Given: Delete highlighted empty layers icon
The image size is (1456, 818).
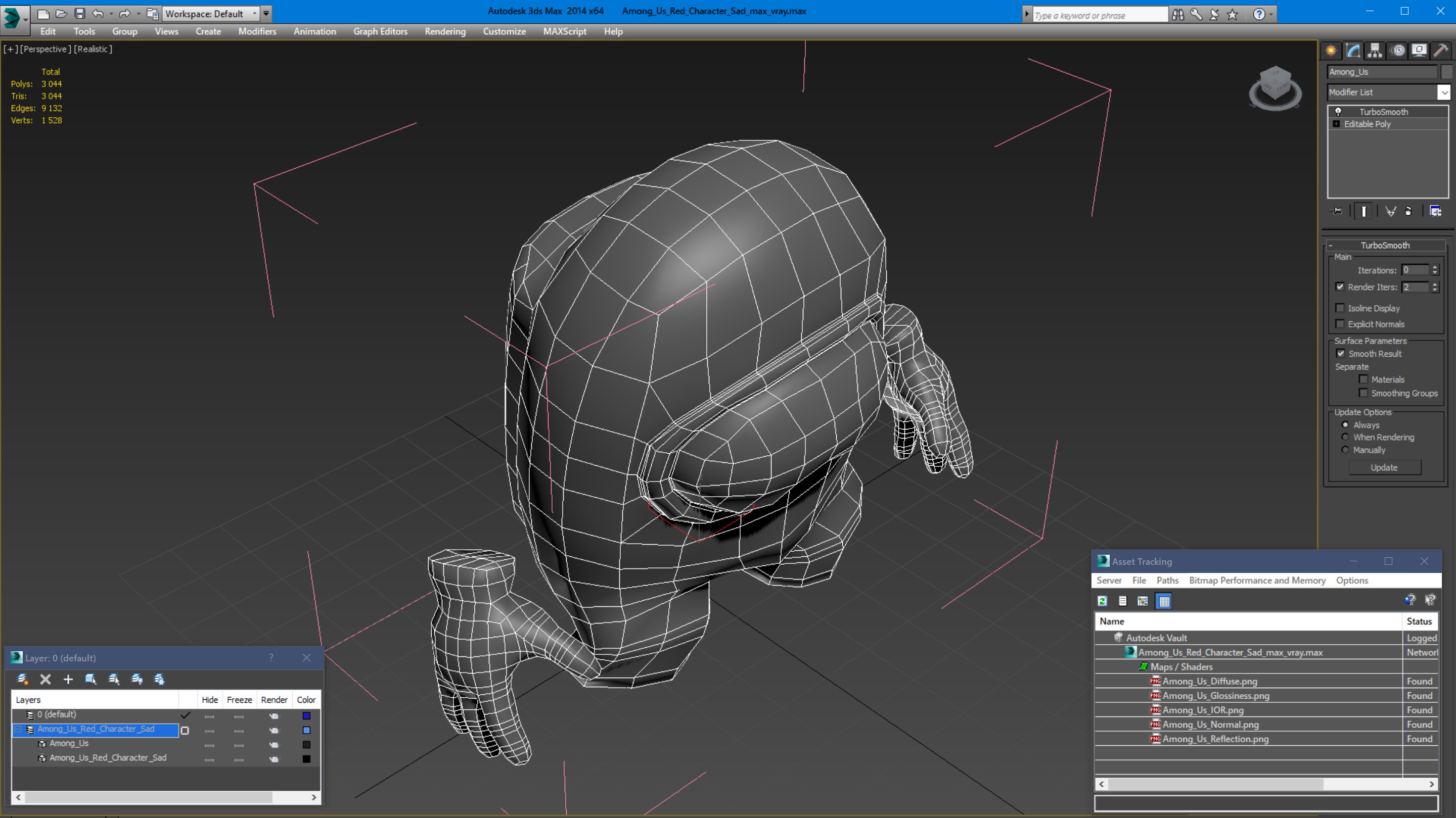Looking at the screenshot, I should tap(45, 679).
